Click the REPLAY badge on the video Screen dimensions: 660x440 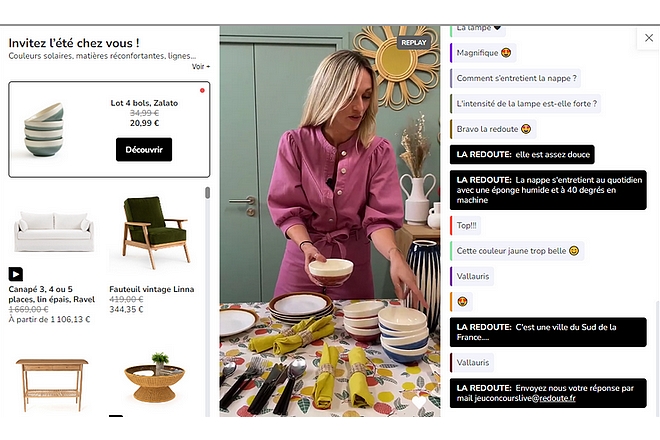click(413, 43)
